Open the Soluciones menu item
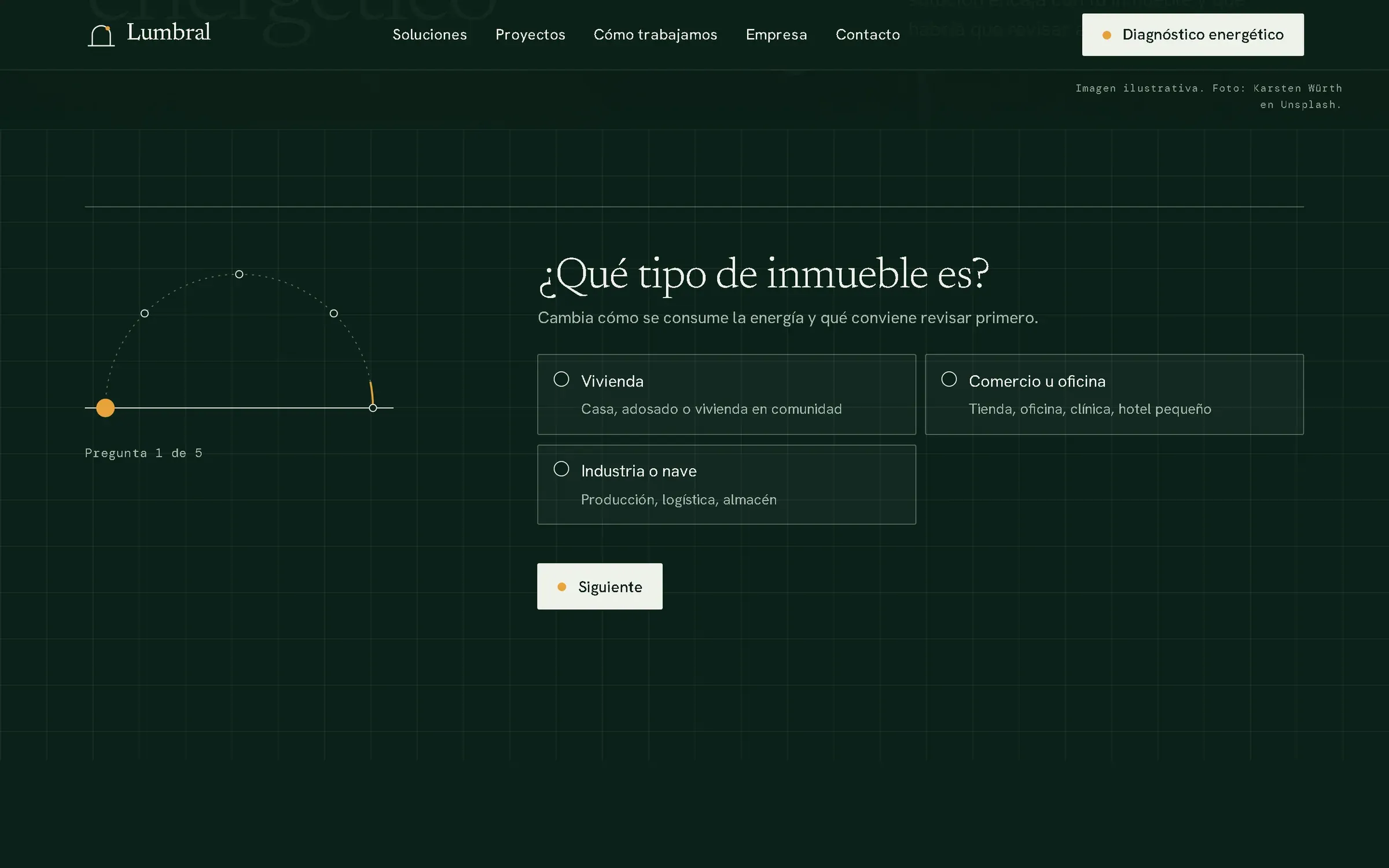 click(x=429, y=35)
